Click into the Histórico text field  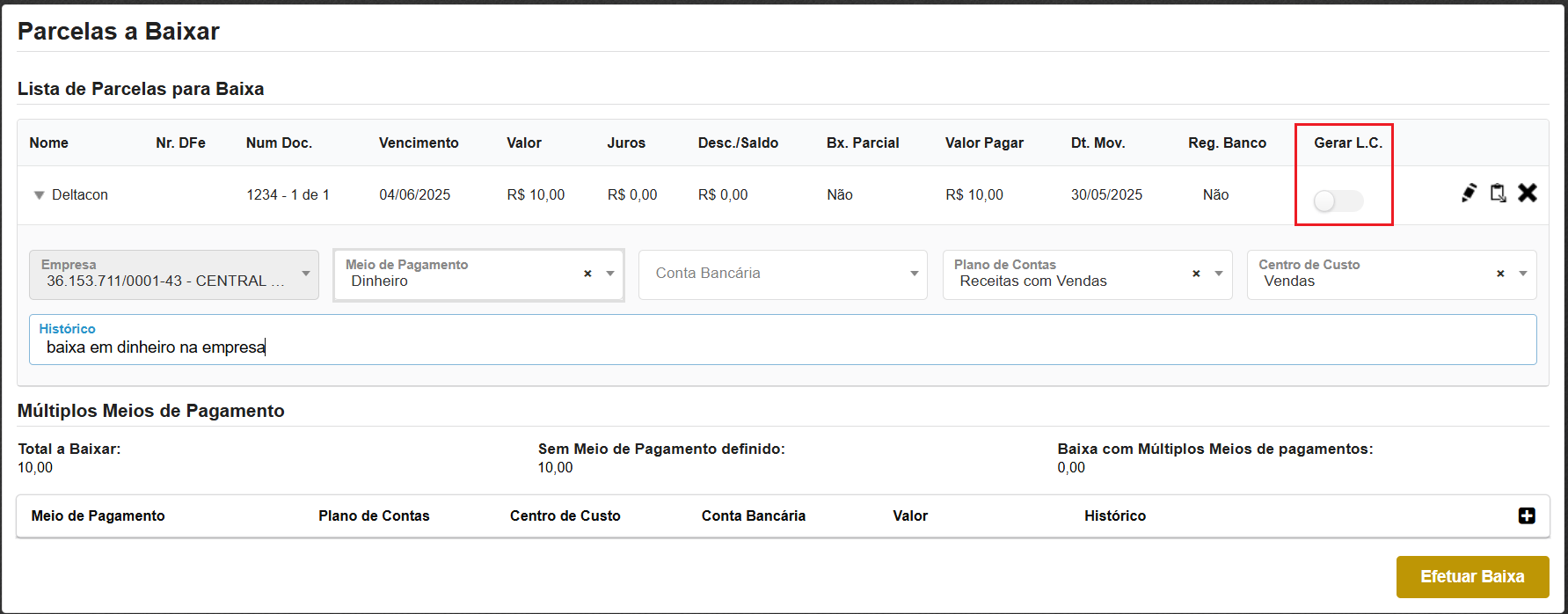[x=783, y=347]
